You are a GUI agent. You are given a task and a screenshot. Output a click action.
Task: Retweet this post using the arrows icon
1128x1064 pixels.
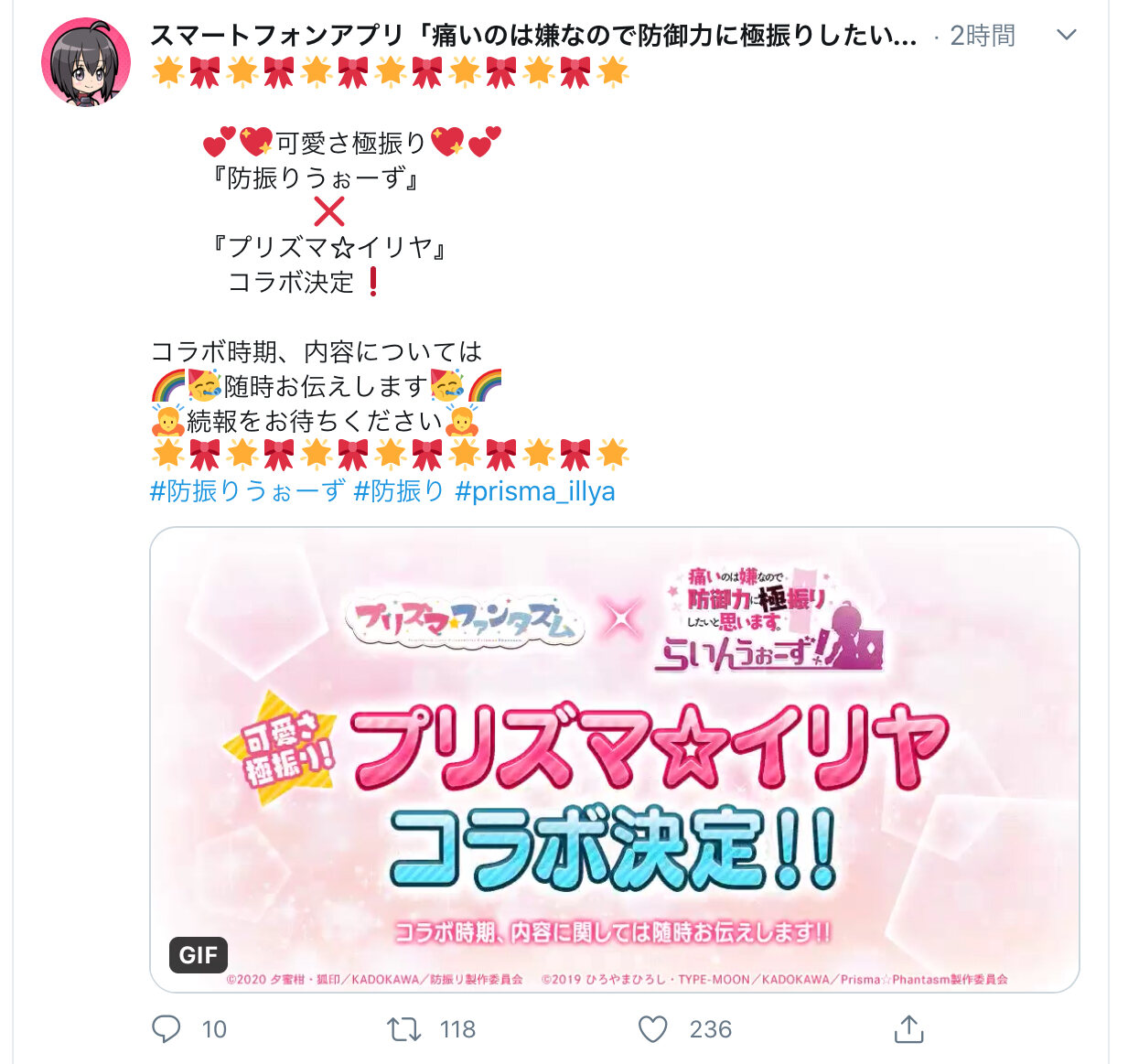[x=403, y=1029]
